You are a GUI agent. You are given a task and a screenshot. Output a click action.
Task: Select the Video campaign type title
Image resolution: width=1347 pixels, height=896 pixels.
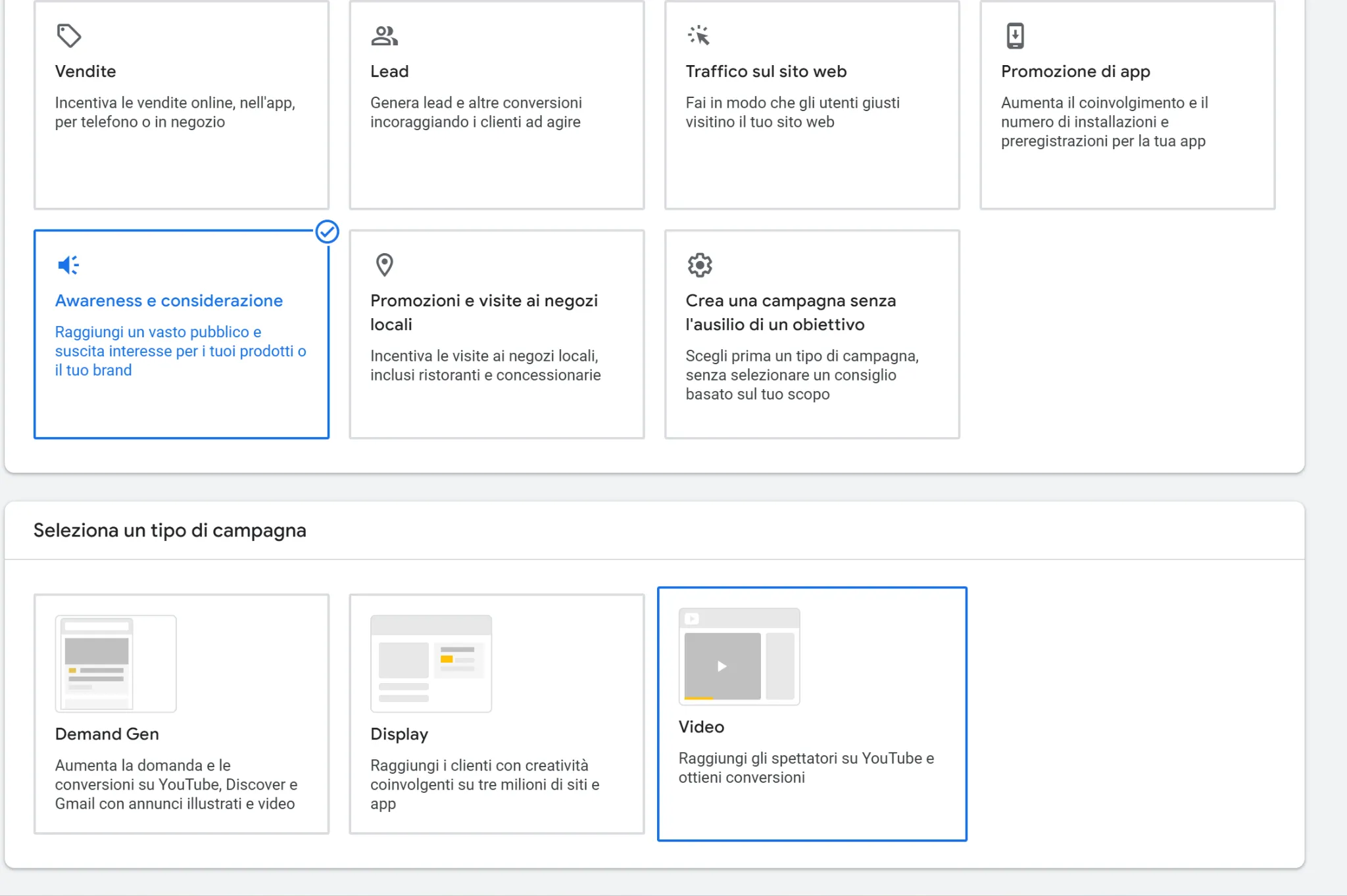pos(701,726)
